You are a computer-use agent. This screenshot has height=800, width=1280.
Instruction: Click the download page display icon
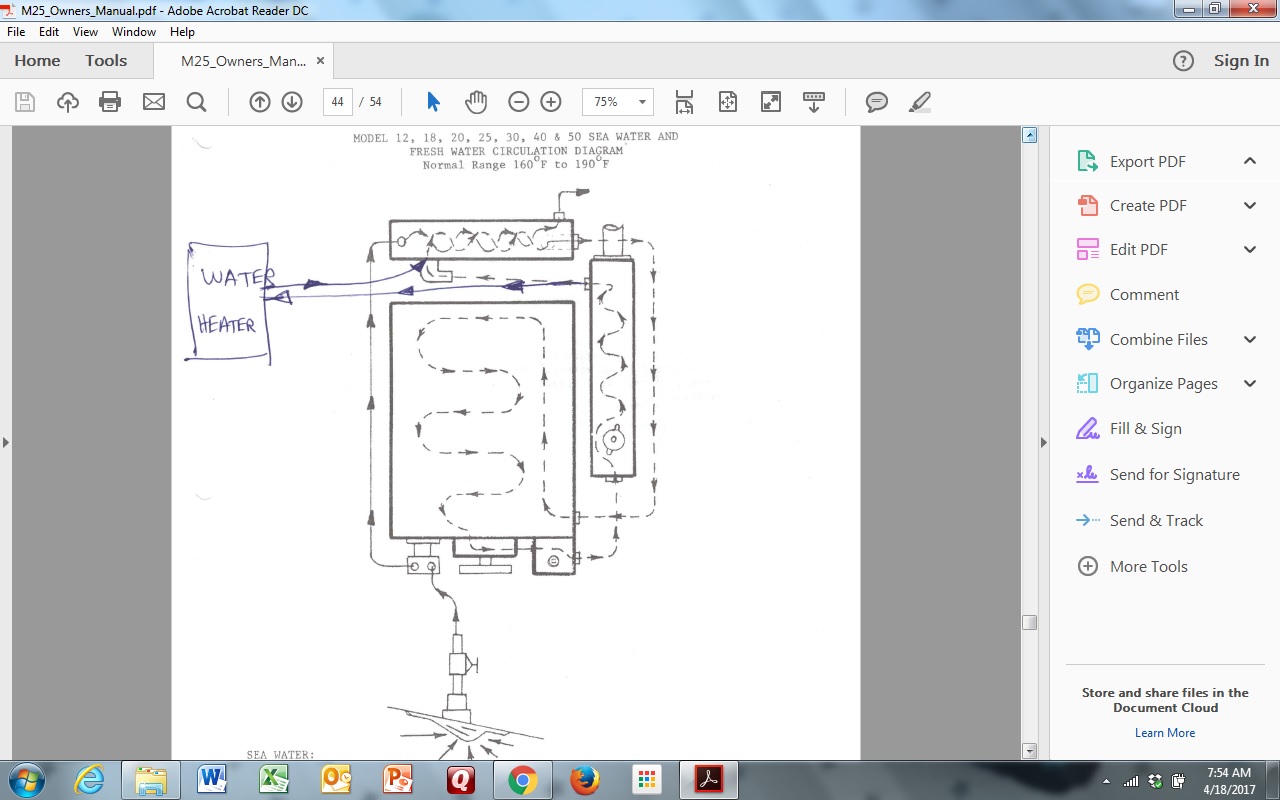click(814, 101)
